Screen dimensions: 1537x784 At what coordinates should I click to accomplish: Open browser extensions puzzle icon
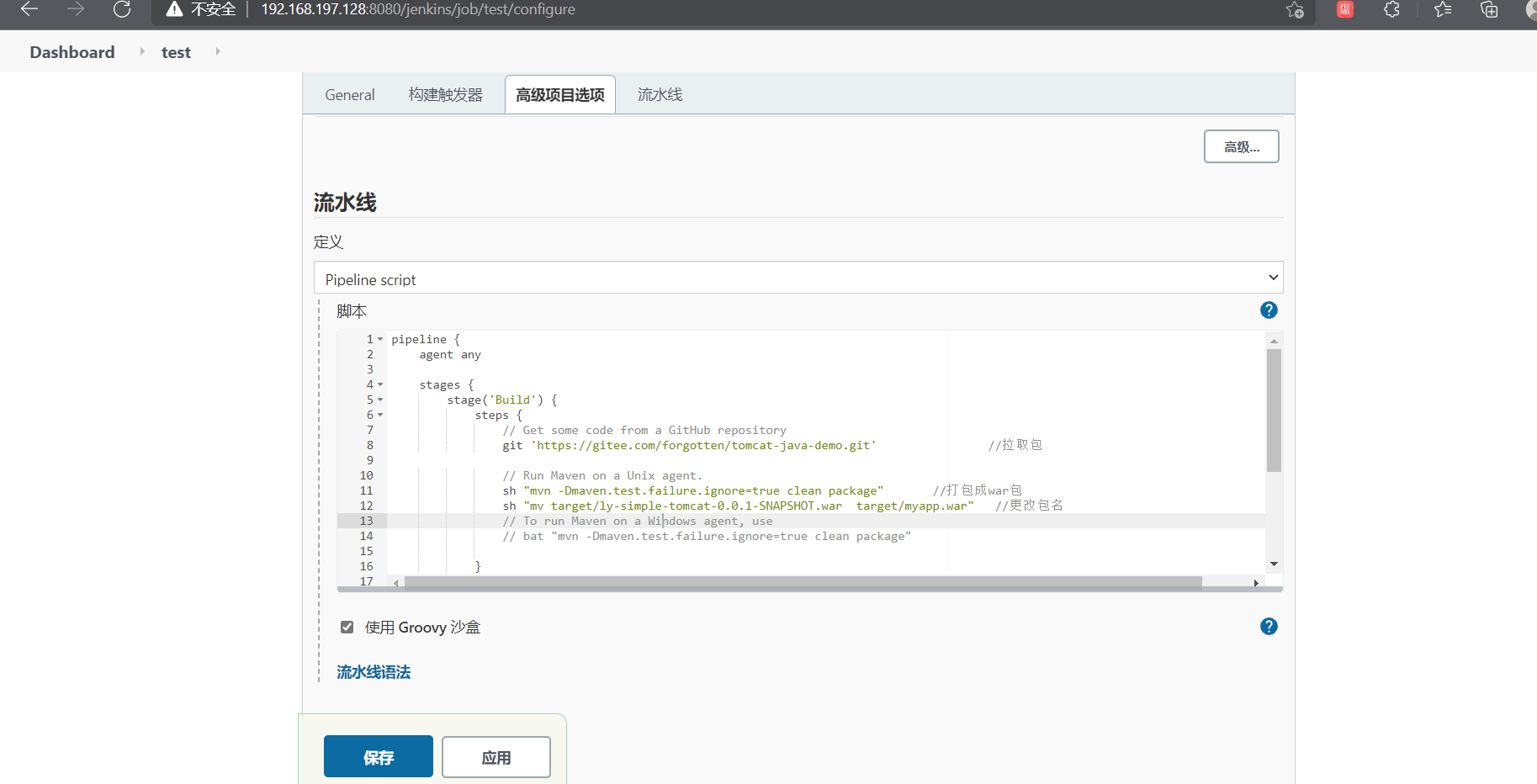pyautogui.click(x=1392, y=9)
